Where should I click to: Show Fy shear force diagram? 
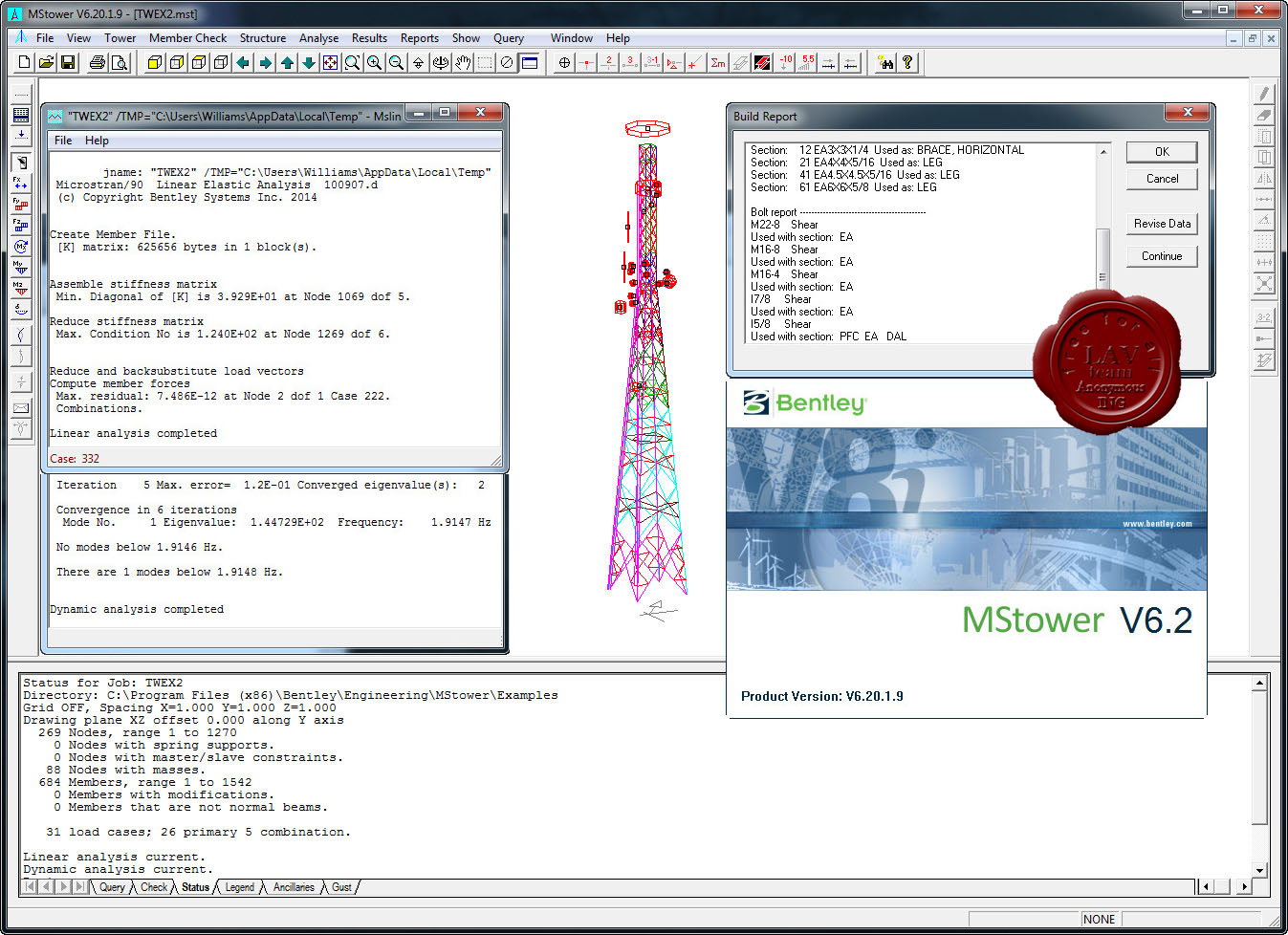(21, 204)
